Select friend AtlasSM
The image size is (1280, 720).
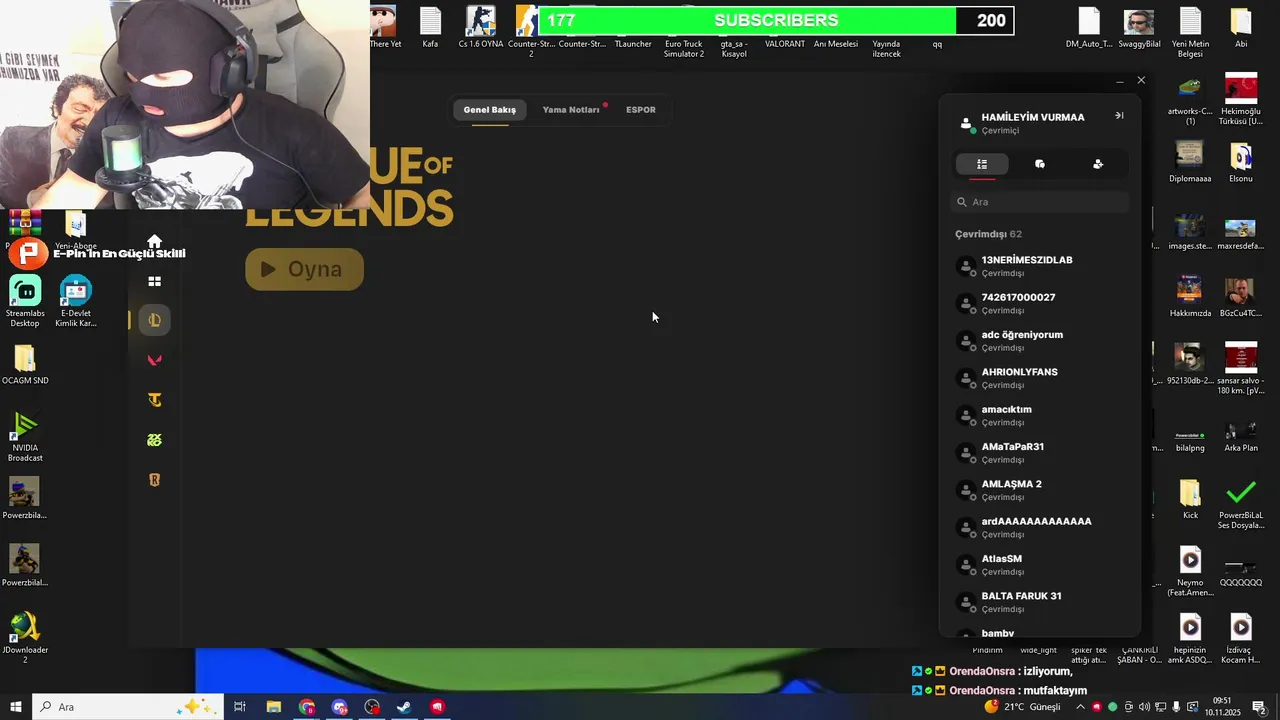[1040, 565]
